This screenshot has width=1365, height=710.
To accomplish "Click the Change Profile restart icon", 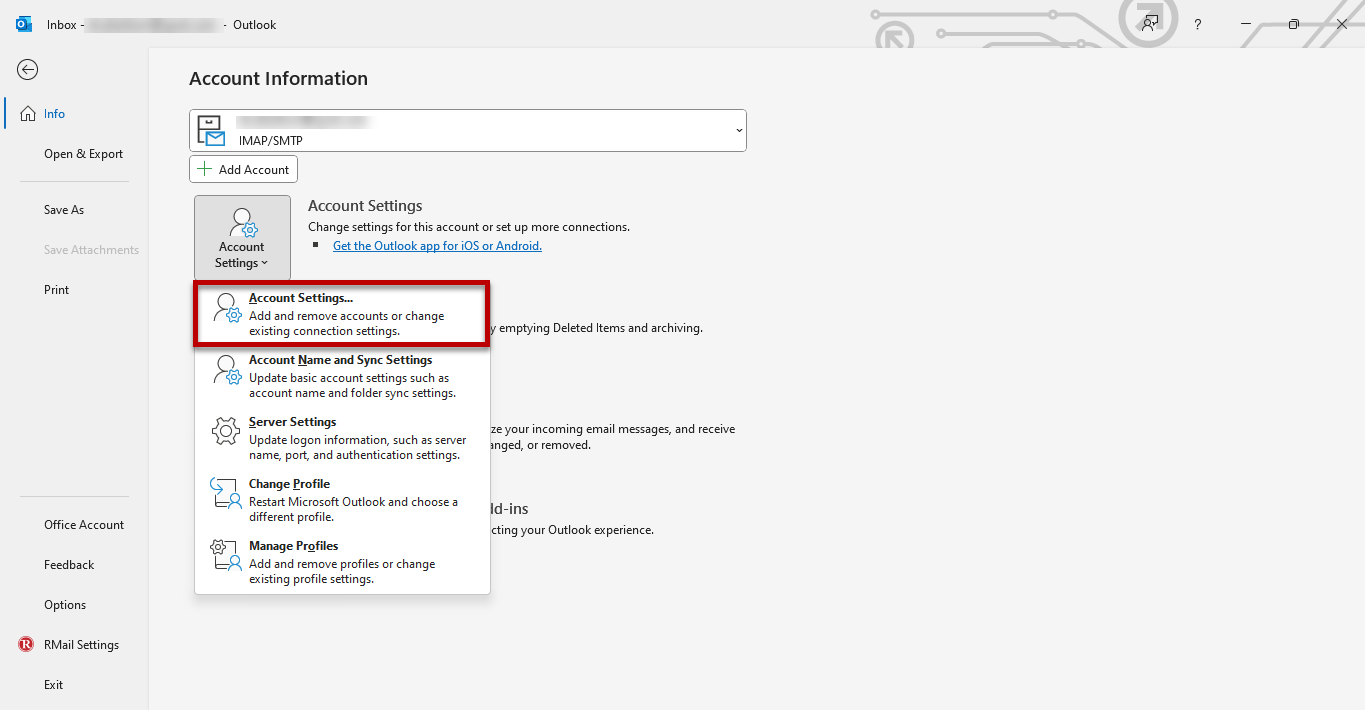I will 225,492.
